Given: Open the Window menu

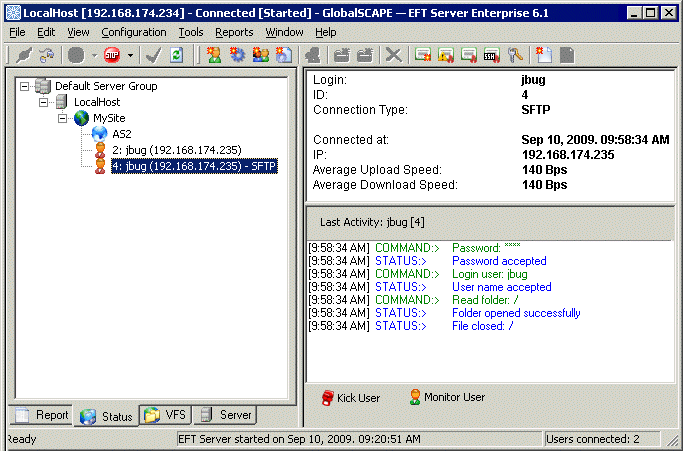Looking at the screenshot, I should coord(284,32).
